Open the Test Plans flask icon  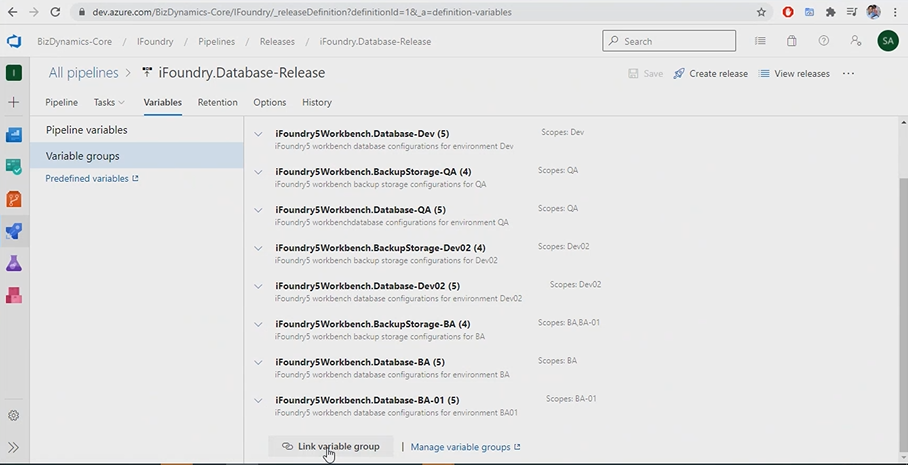[14, 264]
